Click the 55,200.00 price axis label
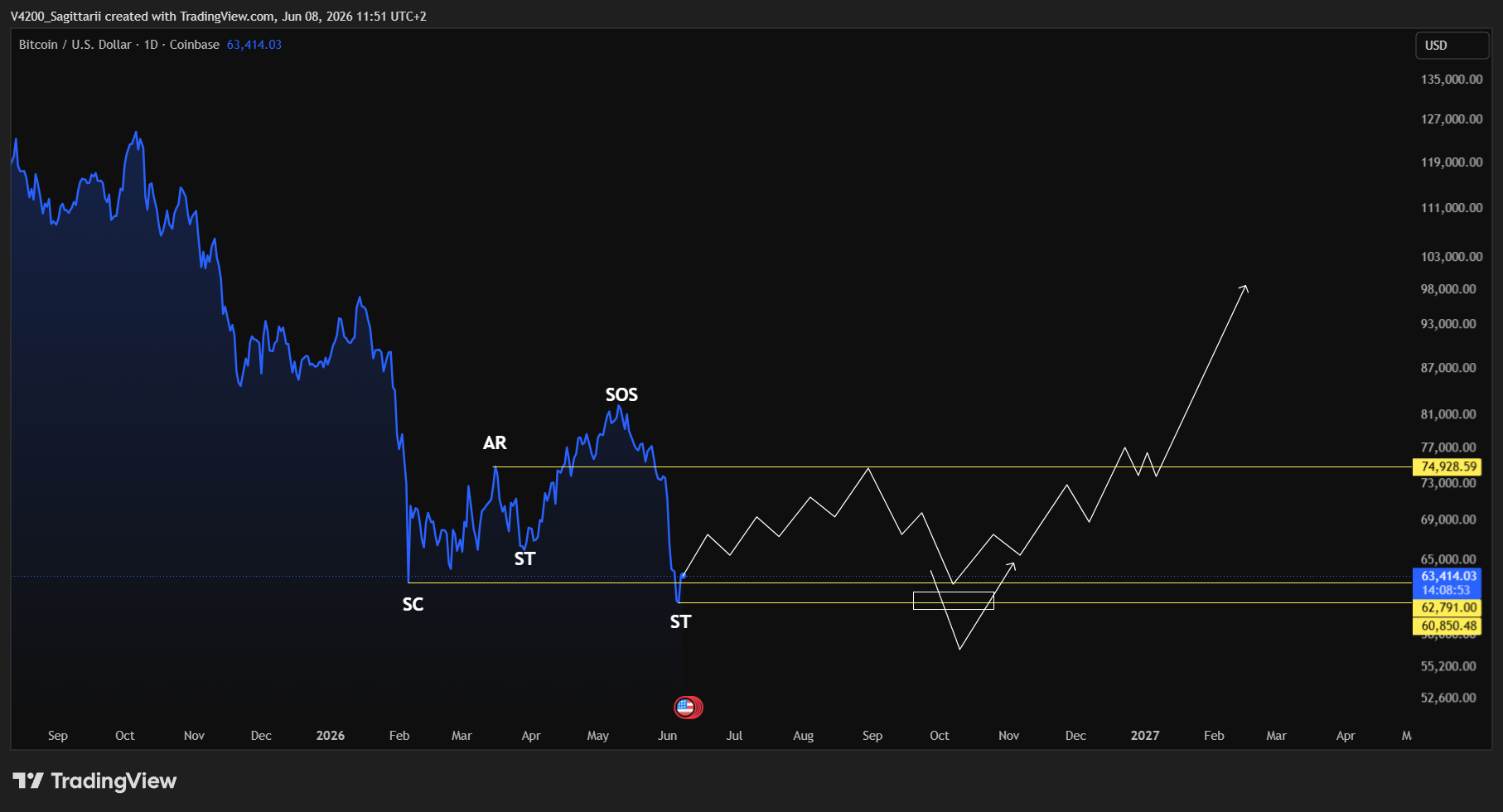1503x812 pixels. [1448, 666]
